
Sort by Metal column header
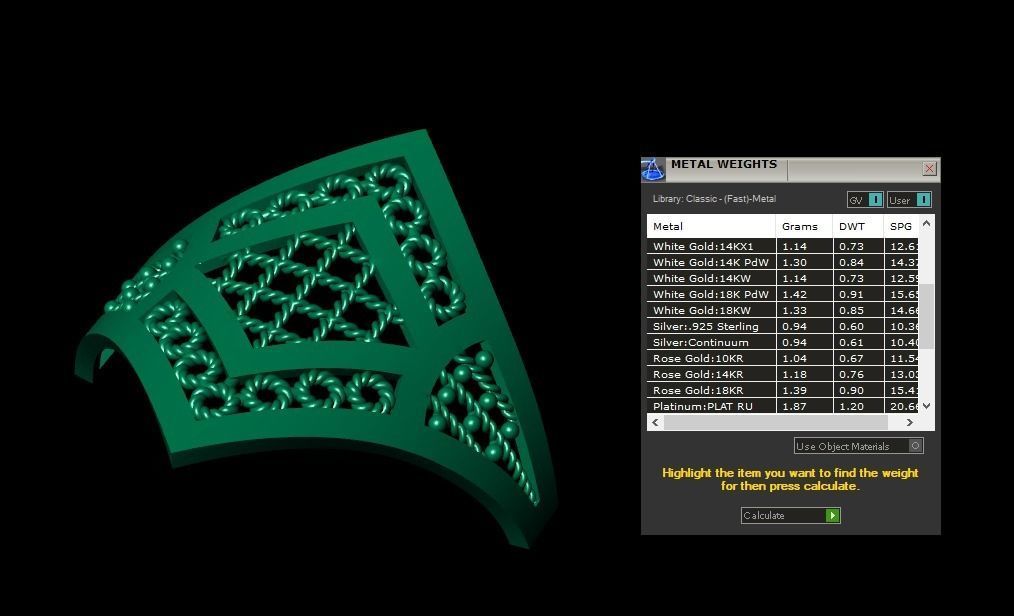(x=711, y=226)
